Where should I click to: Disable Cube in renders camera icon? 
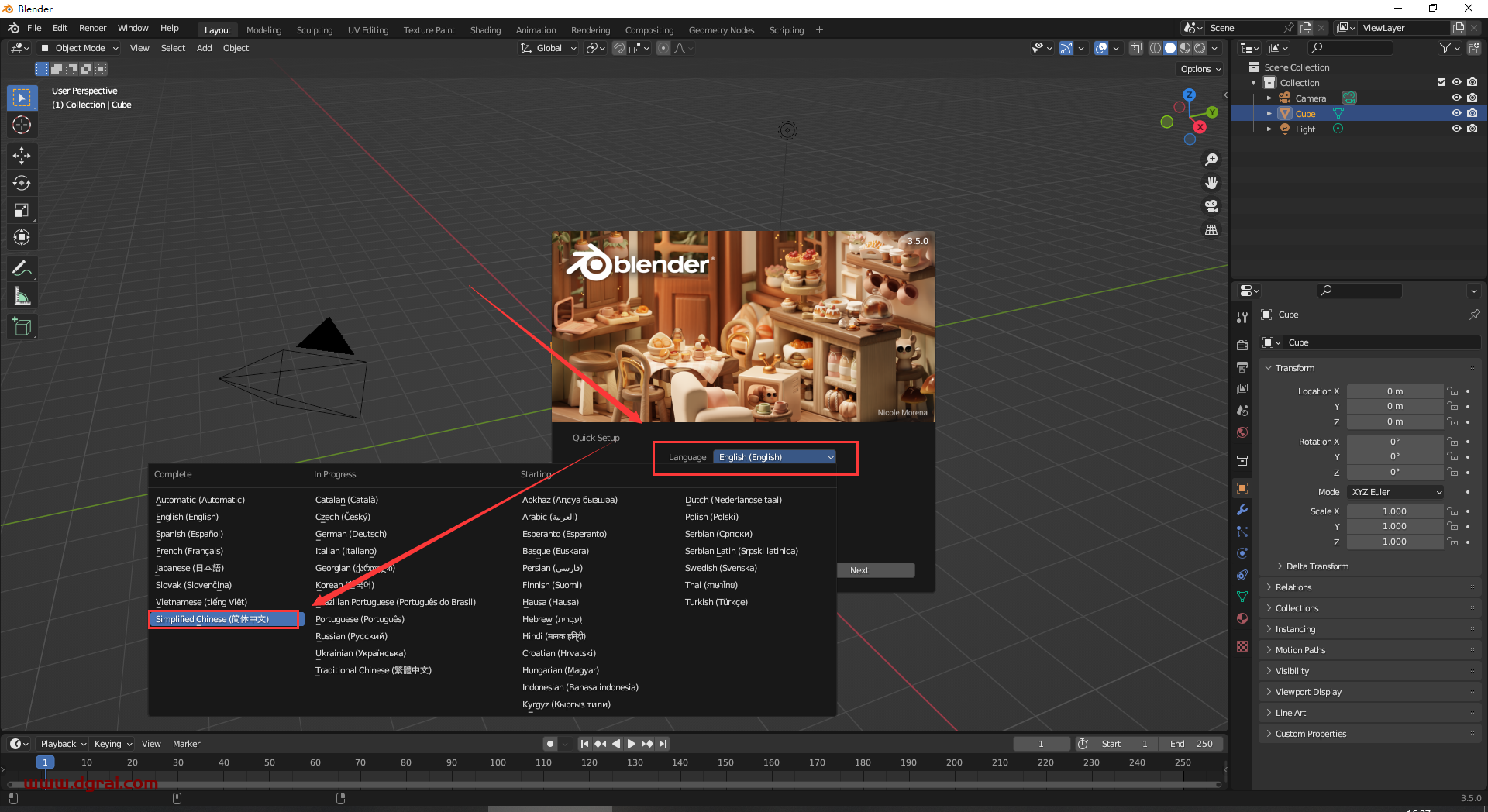(1472, 113)
